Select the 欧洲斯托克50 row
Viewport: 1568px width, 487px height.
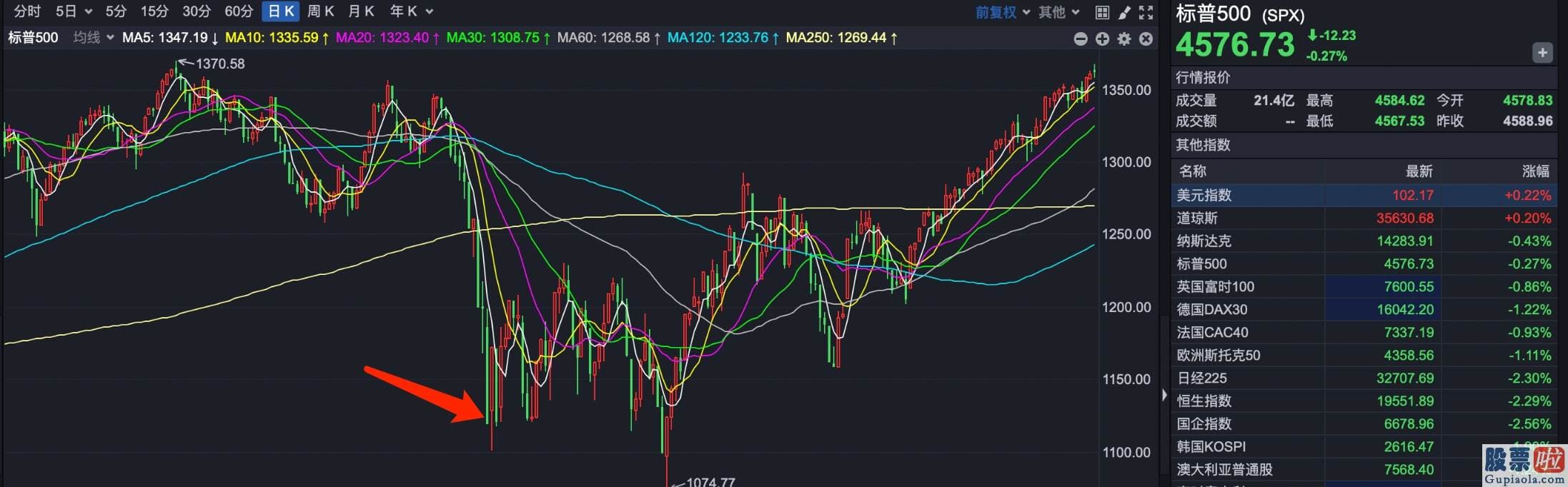(x=1364, y=355)
